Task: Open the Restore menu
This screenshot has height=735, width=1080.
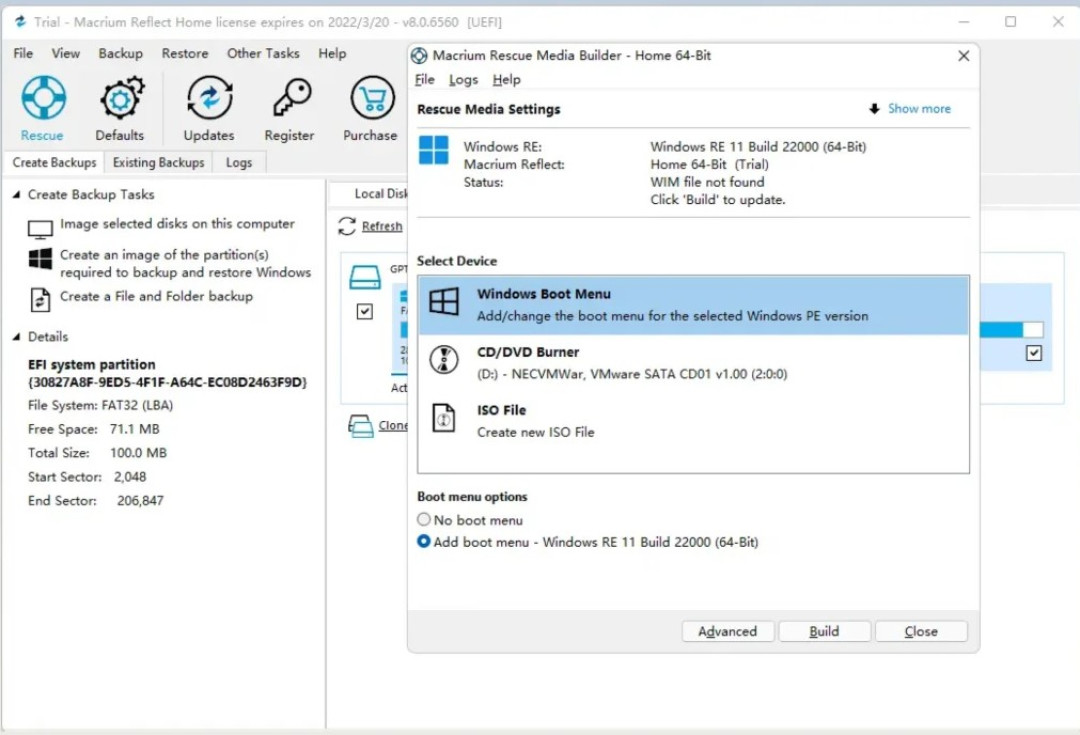Action: click(185, 53)
